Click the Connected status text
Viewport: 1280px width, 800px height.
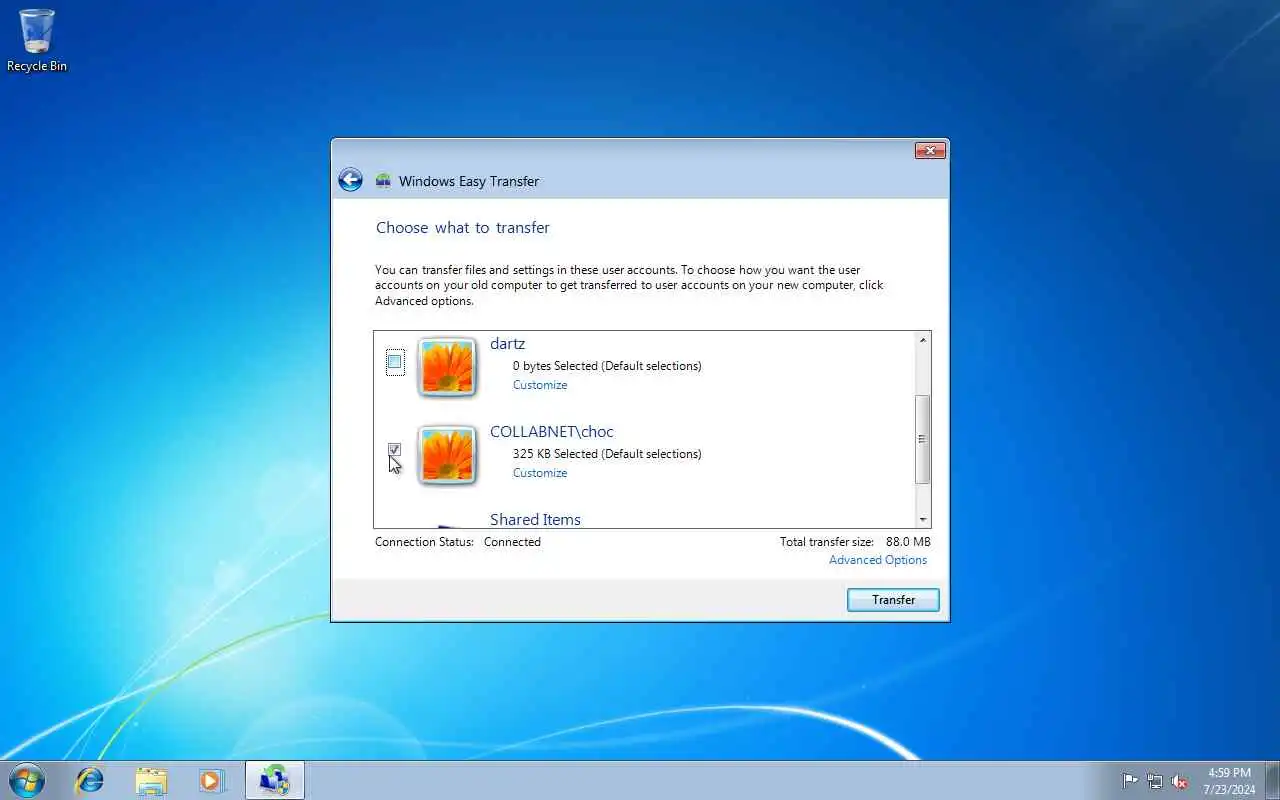[512, 542]
